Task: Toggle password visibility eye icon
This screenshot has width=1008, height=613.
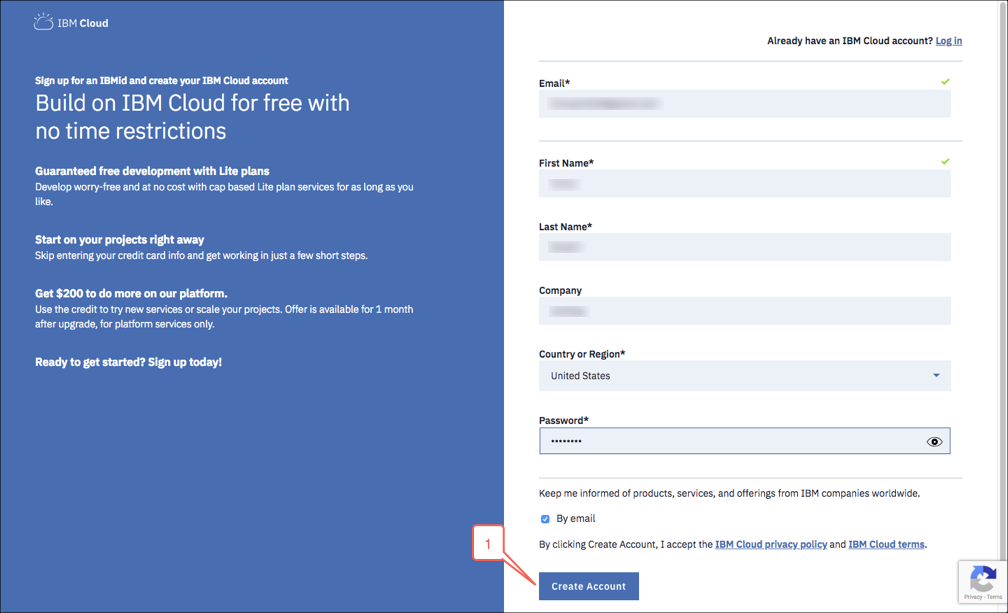Action: 934,441
